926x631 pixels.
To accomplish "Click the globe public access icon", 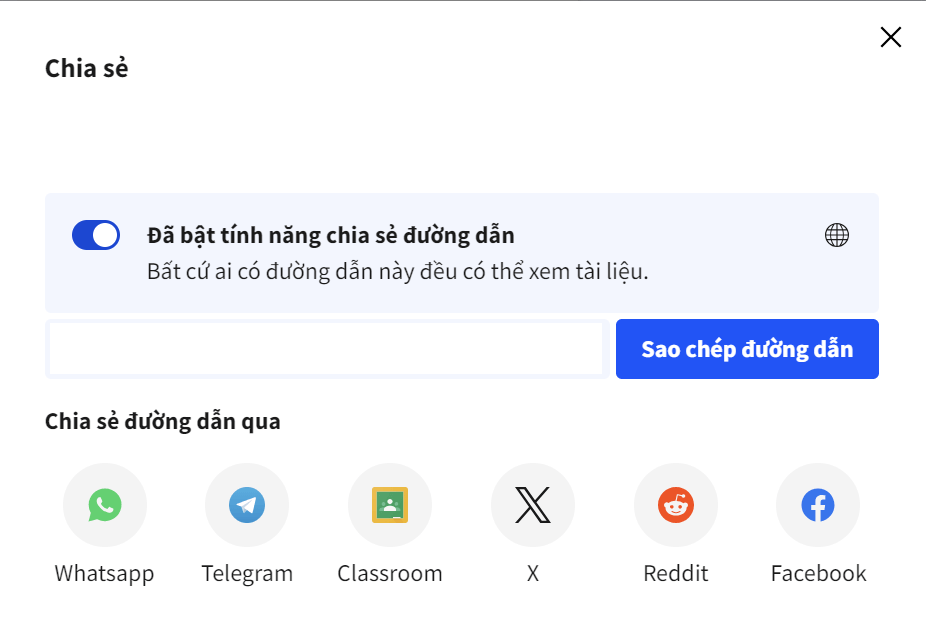I will click(x=837, y=235).
